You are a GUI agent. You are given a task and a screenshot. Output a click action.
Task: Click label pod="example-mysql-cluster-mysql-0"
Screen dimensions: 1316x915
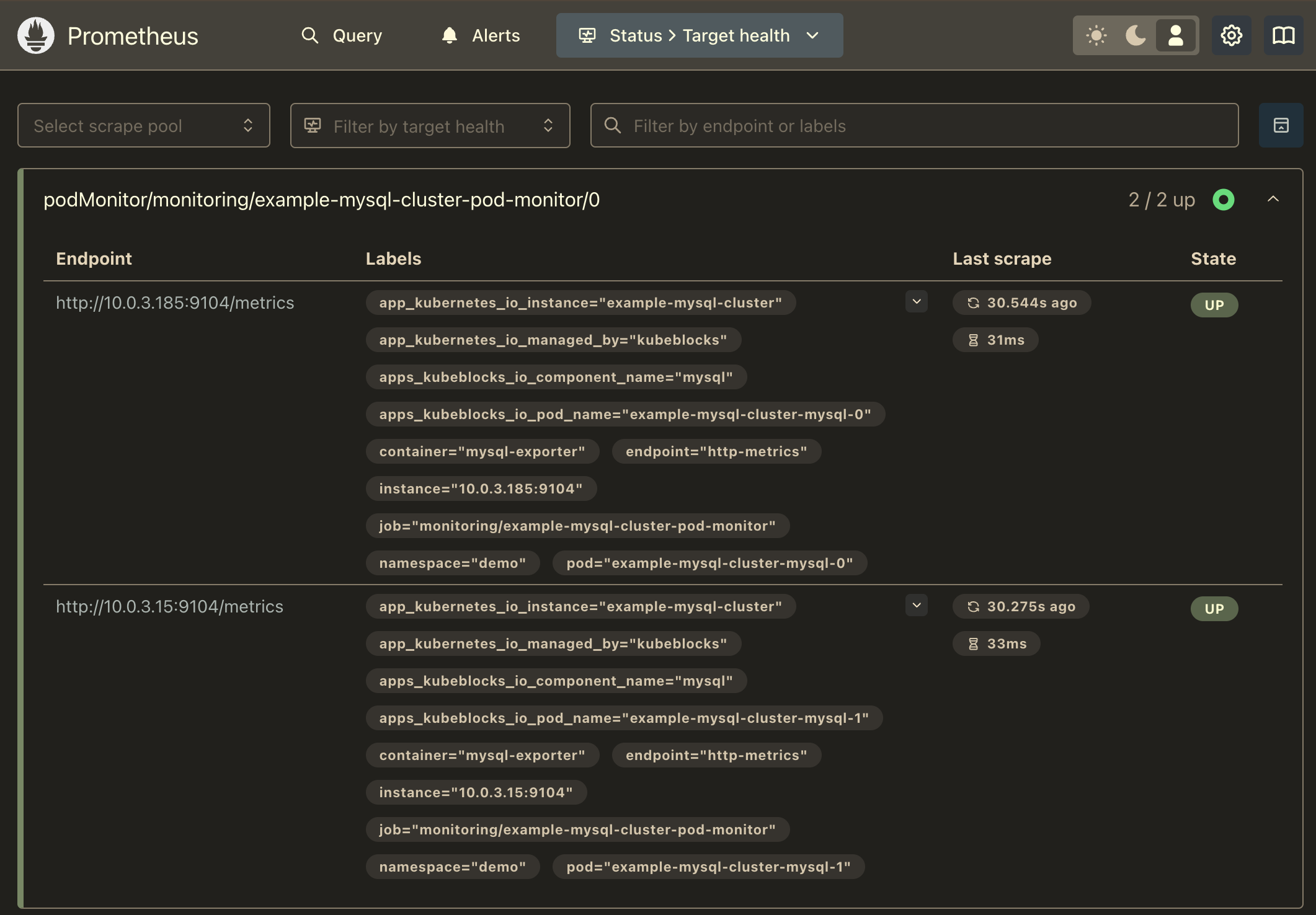click(709, 563)
